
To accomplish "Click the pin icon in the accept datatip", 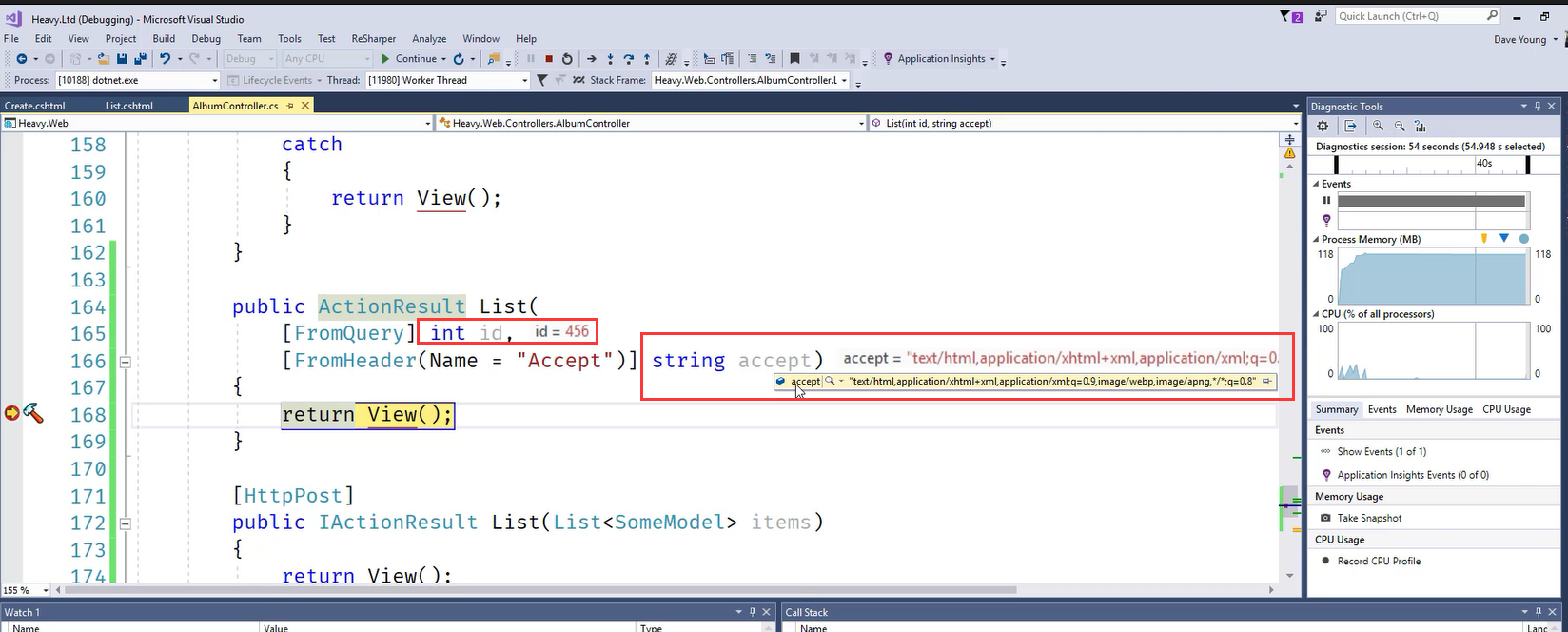I will click(1266, 381).
